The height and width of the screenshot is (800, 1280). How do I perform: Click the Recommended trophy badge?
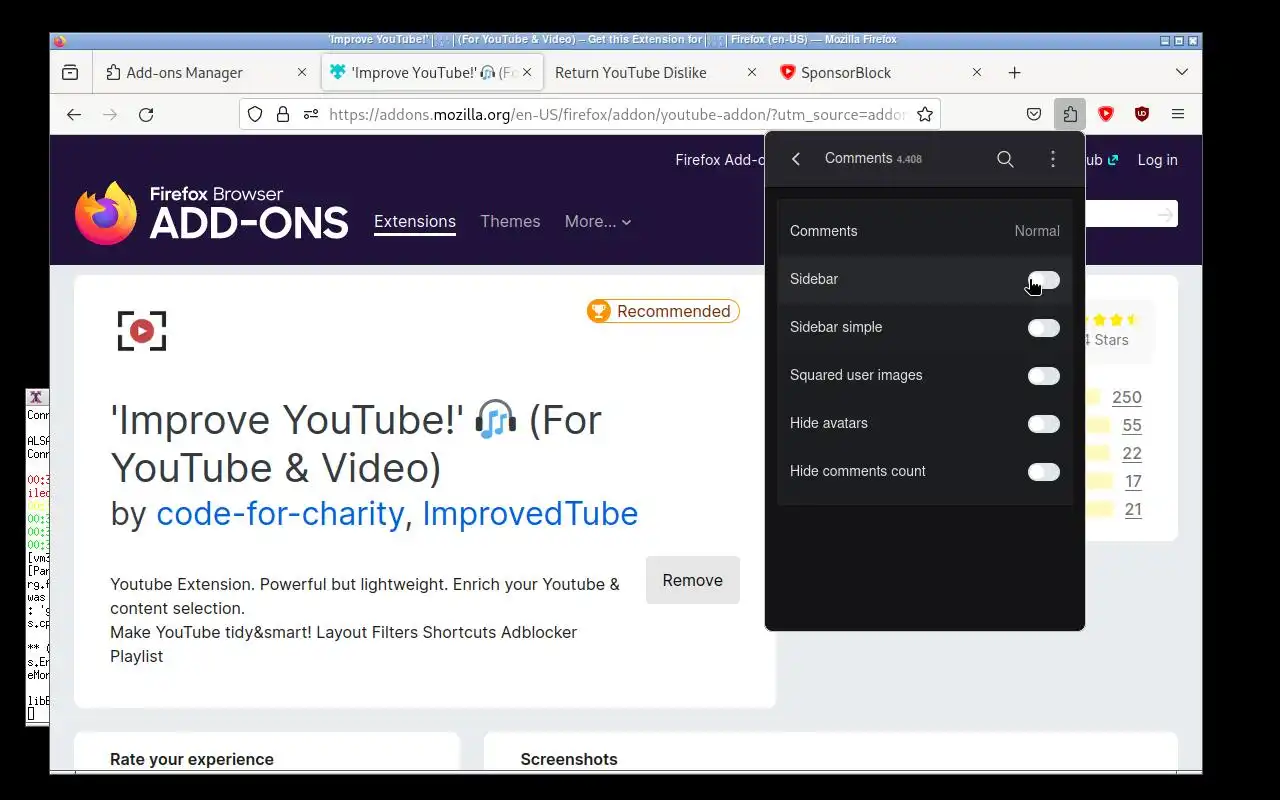point(663,311)
